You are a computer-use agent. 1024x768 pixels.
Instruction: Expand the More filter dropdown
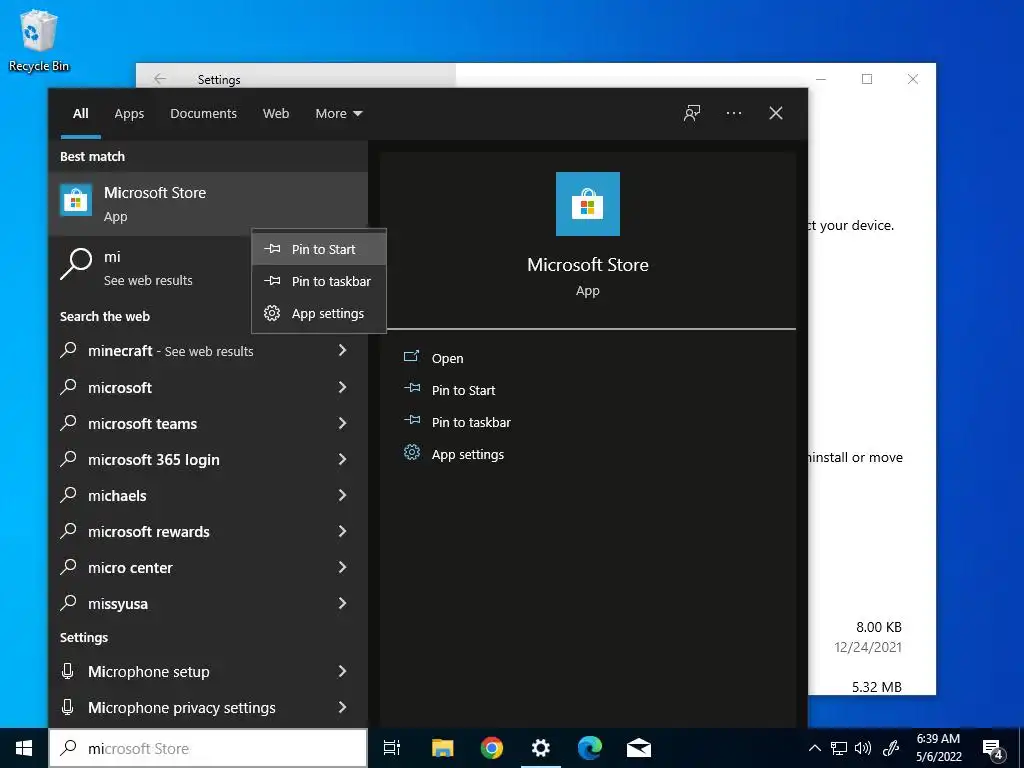tap(338, 113)
